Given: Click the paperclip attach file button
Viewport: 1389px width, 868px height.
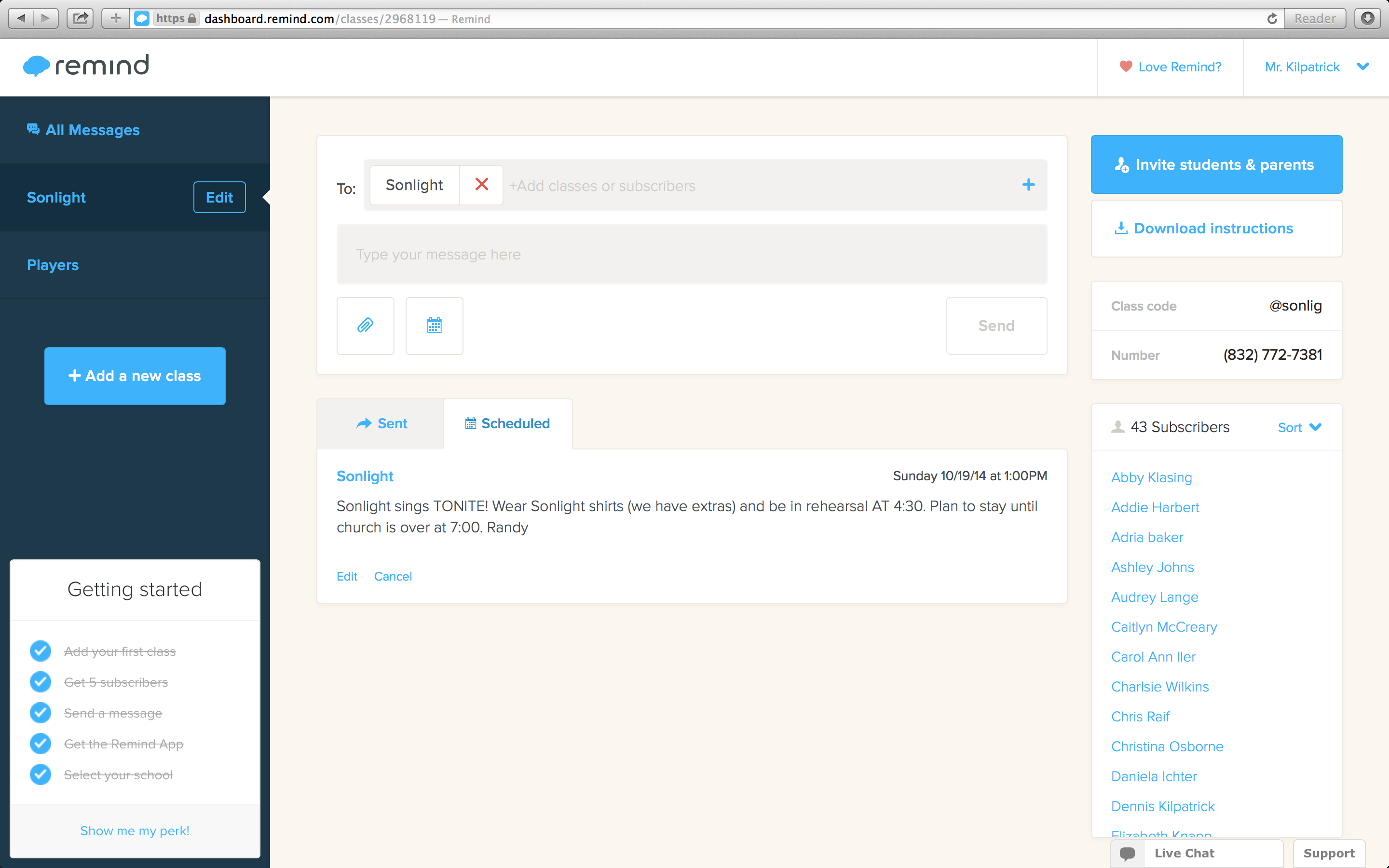Looking at the screenshot, I should click(365, 325).
